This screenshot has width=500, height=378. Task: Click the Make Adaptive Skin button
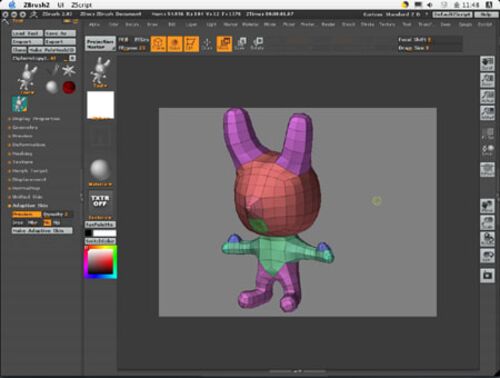coord(42,231)
